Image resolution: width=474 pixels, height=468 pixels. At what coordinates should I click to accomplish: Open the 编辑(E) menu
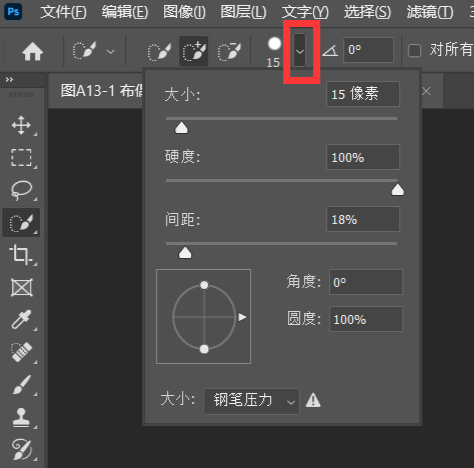(x=125, y=12)
